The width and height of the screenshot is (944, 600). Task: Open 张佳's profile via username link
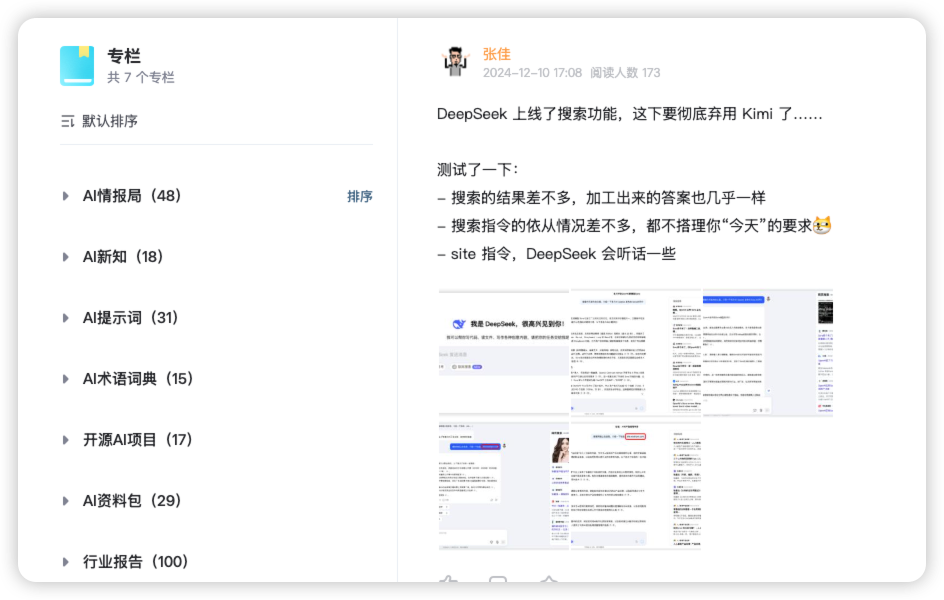496,53
